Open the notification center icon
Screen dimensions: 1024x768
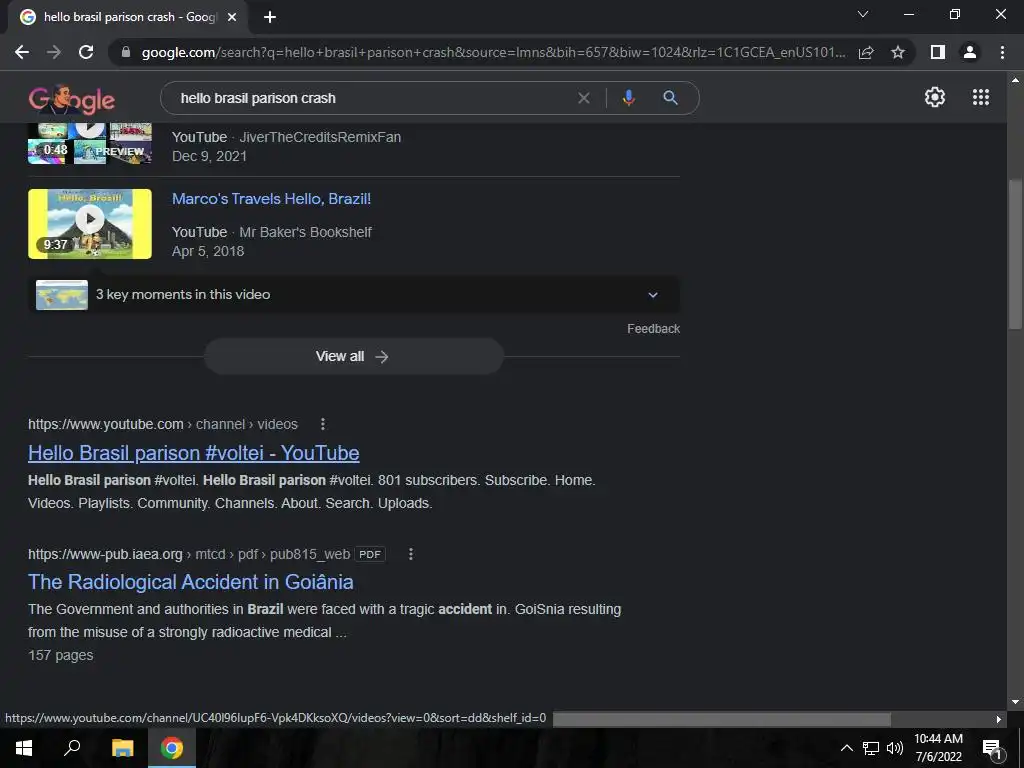tap(991, 748)
